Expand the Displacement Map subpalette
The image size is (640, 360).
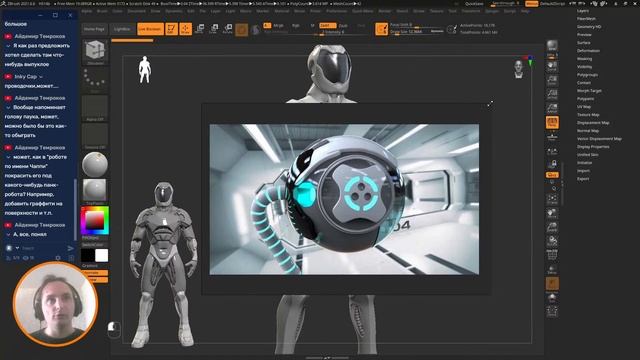coord(593,122)
